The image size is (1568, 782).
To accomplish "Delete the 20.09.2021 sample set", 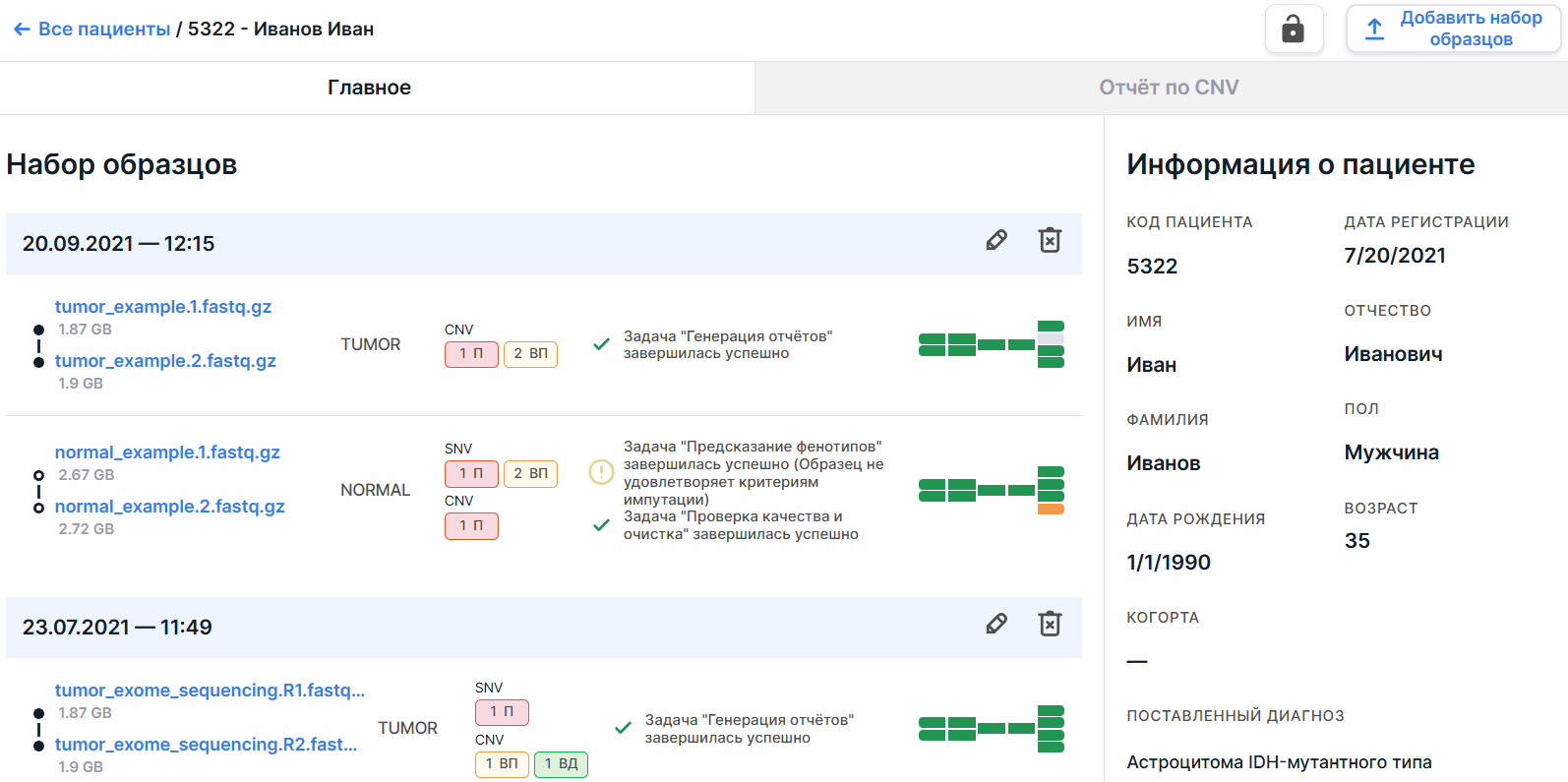I will tap(1050, 241).
